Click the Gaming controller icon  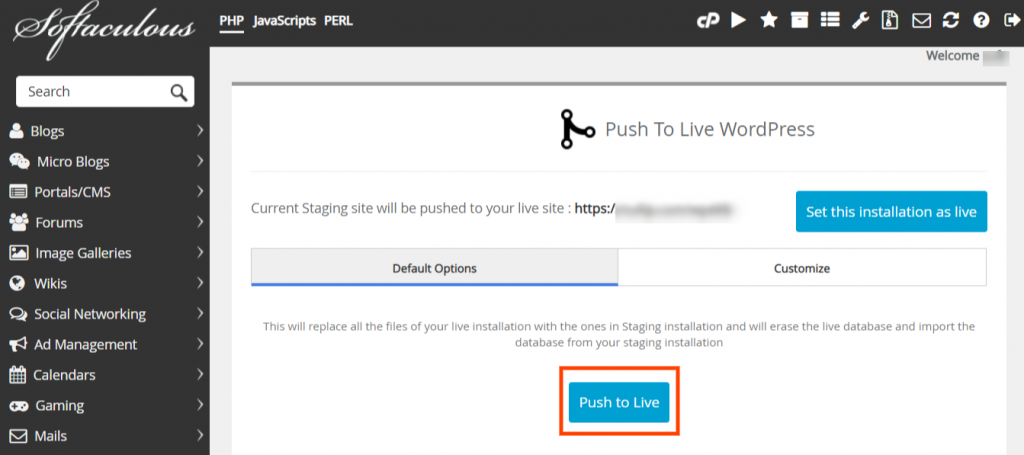pyautogui.click(x=18, y=405)
